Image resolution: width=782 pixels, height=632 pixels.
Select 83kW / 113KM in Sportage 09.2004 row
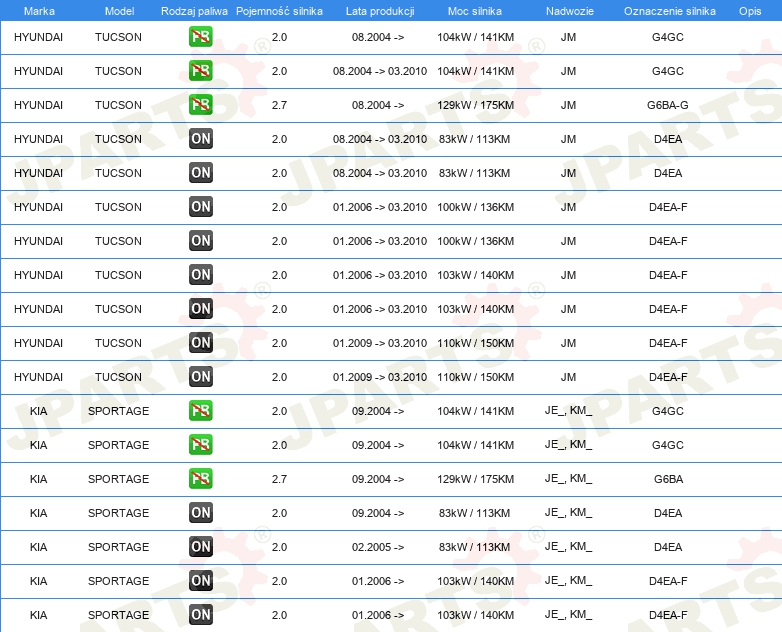coord(474,513)
